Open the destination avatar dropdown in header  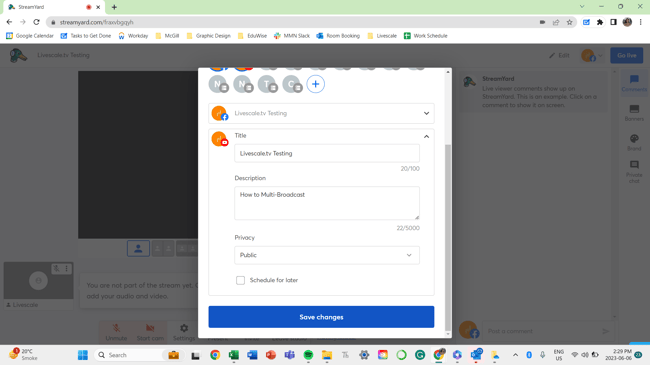[x=592, y=55]
